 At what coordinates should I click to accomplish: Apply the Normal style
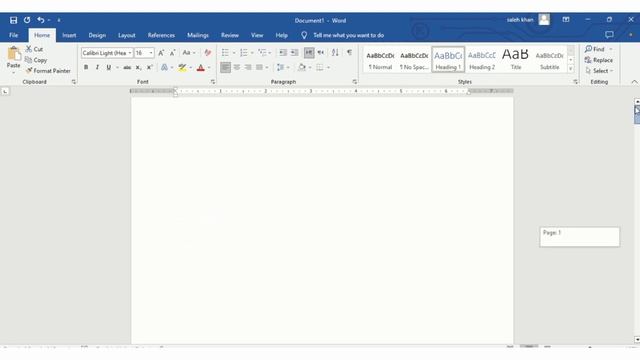(x=380, y=60)
